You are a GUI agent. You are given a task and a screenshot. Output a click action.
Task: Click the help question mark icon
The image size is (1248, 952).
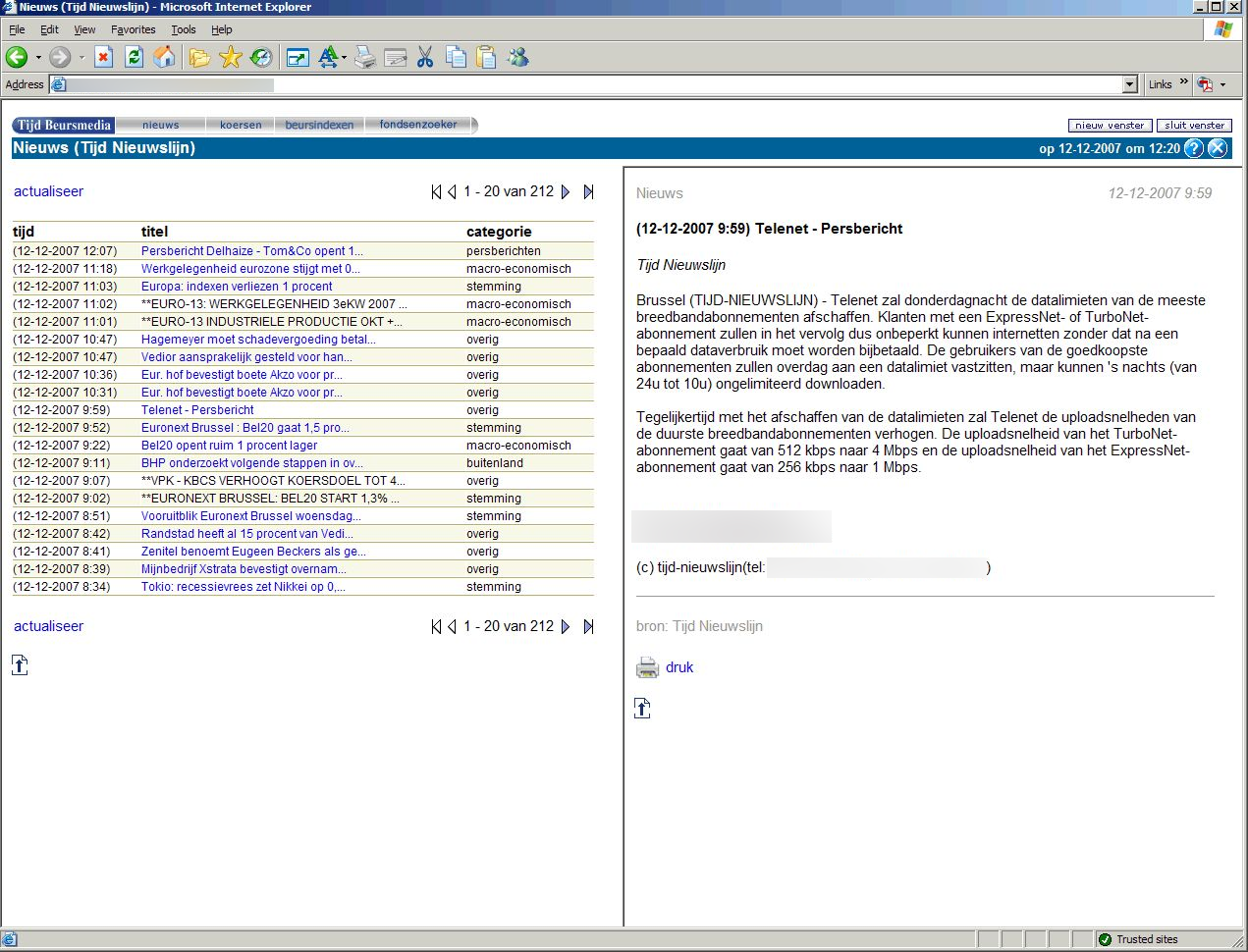pyautogui.click(x=1194, y=148)
